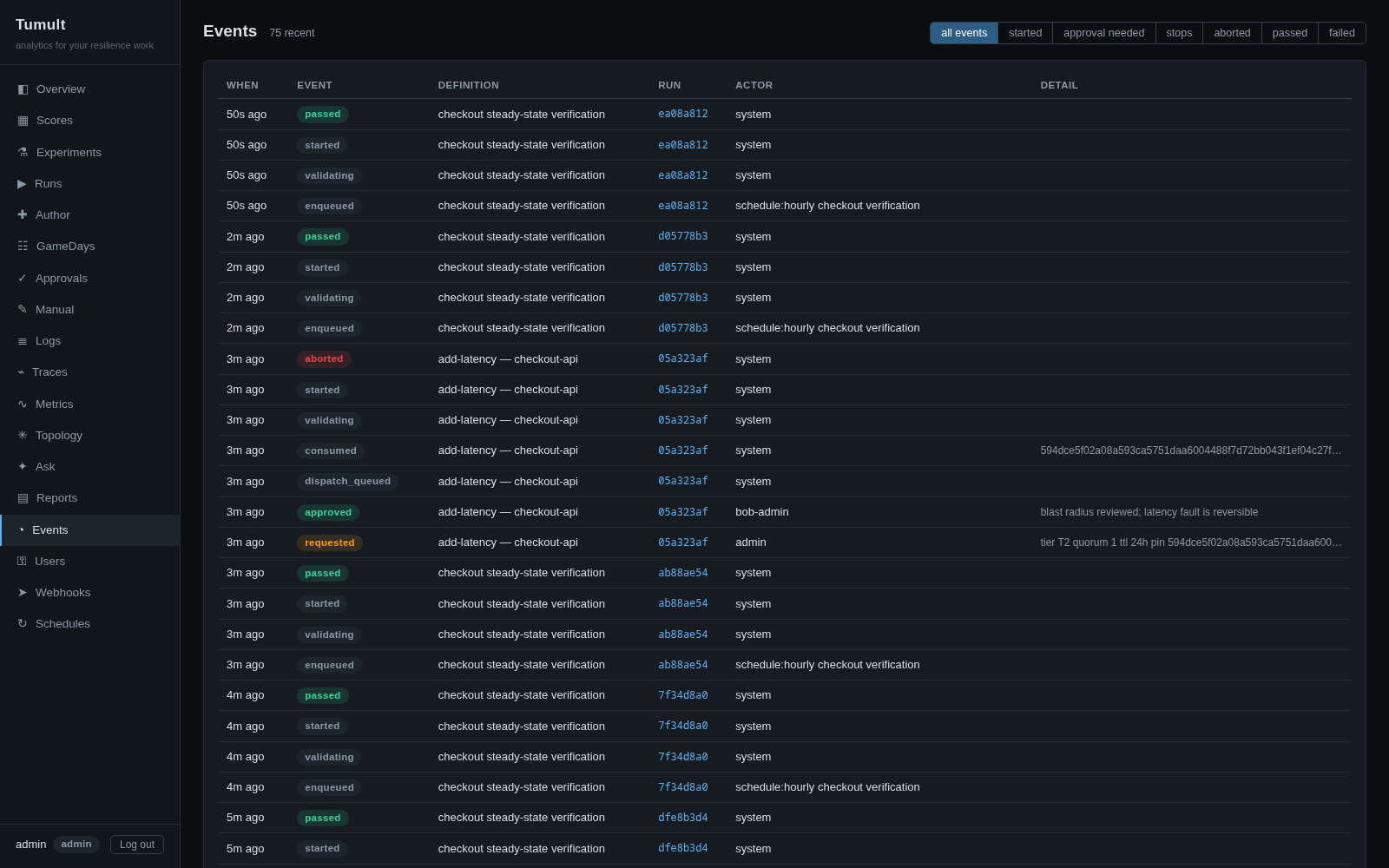The height and width of the screenshot is (868, 1389).
Task: Click the Runs play icon
Action: (22, 183)
